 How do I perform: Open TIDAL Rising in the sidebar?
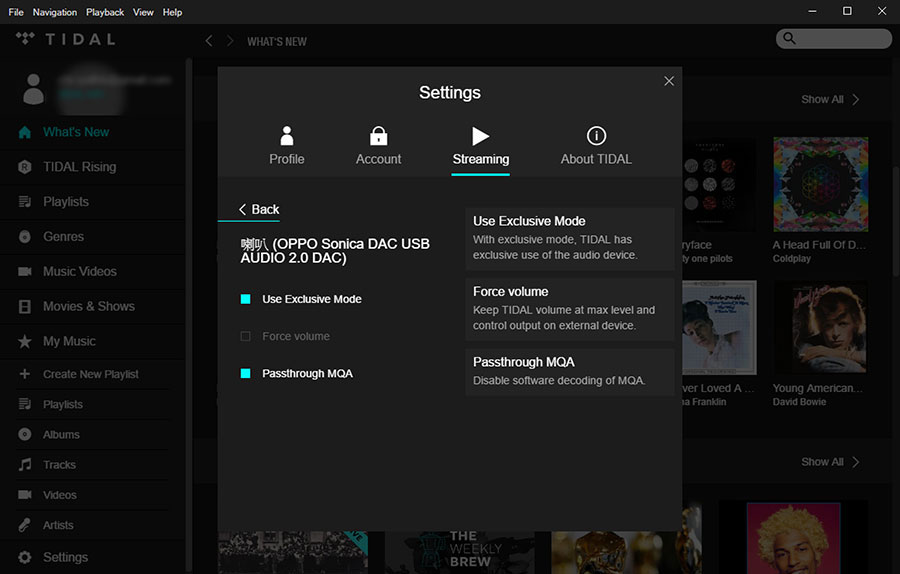80,167
